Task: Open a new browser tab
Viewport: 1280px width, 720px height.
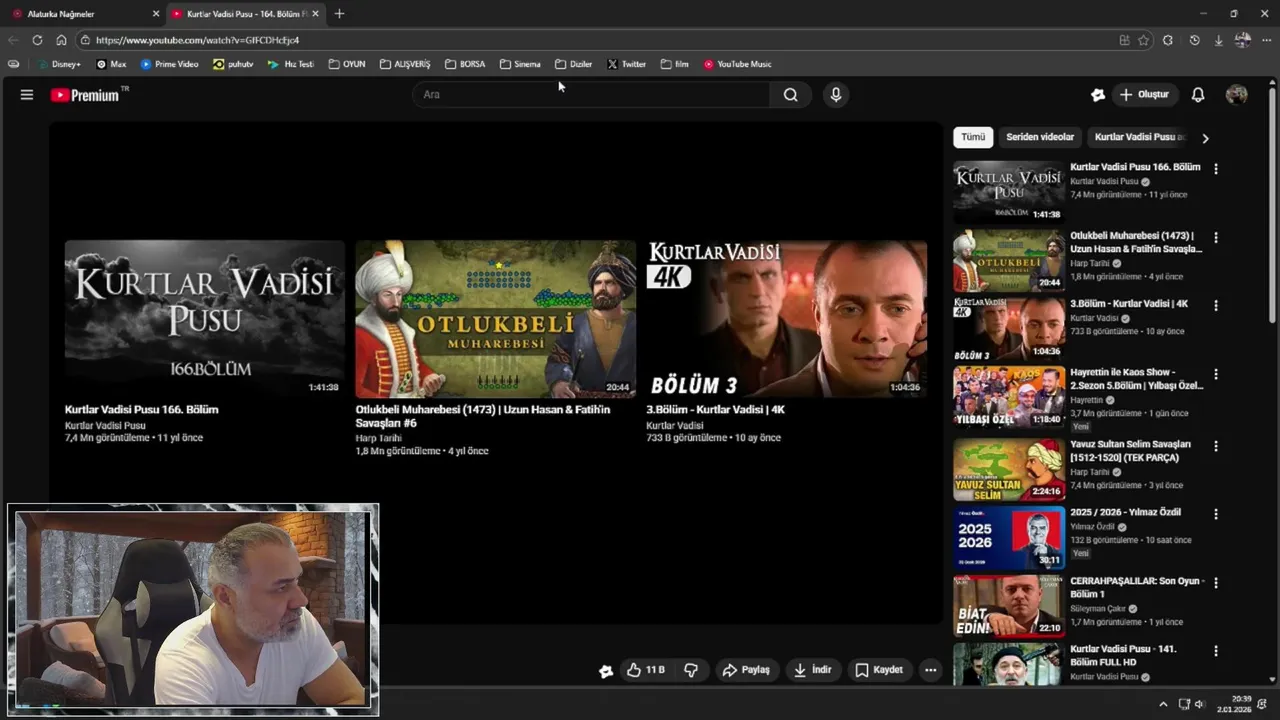Action: (339, 14)
